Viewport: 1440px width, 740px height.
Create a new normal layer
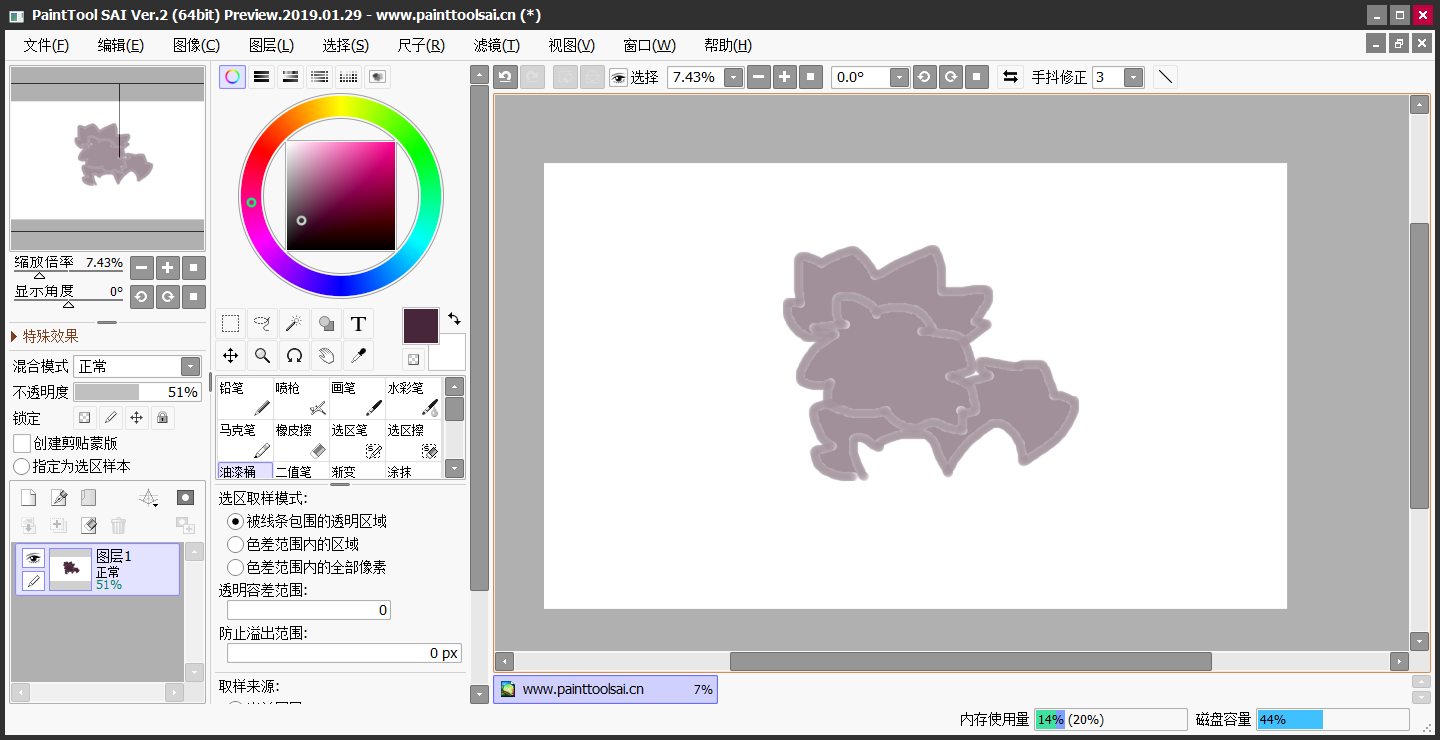(x=28, y=497)
